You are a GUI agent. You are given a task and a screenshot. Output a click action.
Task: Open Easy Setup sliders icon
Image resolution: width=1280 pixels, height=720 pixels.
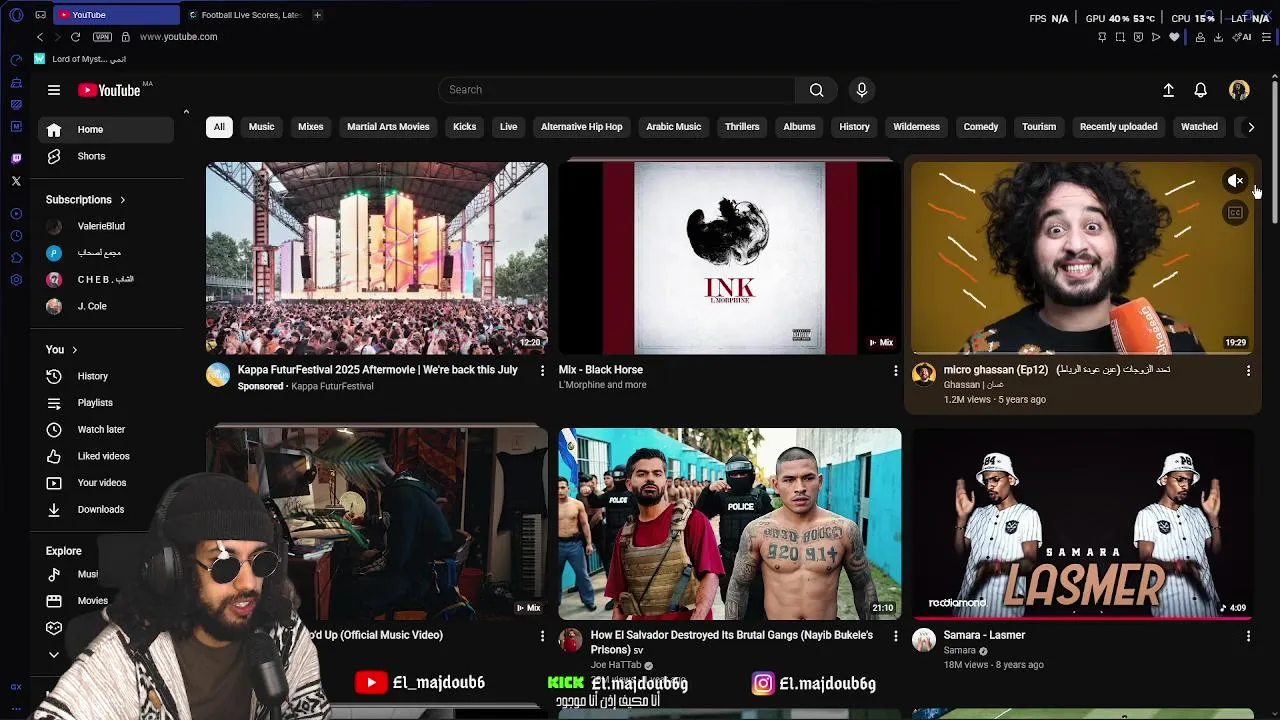(1266, 37)
